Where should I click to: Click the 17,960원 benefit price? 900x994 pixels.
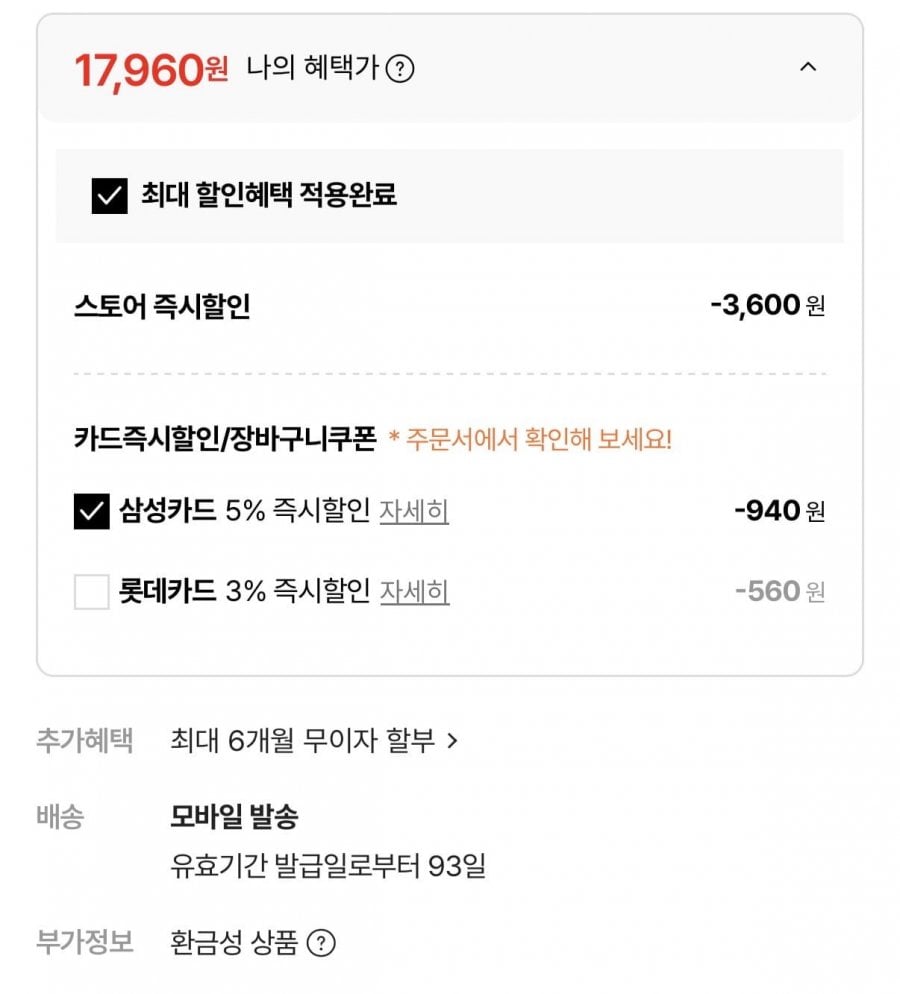[x=151, y=70]
